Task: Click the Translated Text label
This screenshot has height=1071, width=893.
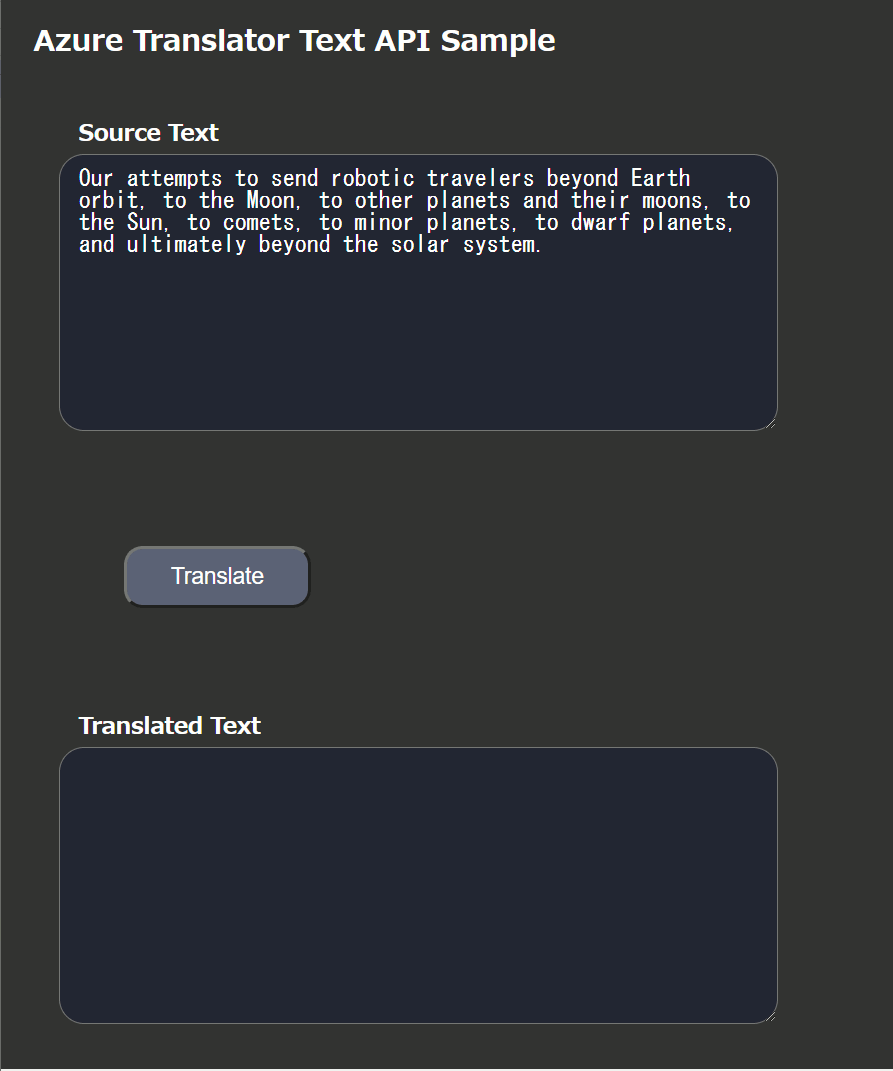Action: (169, 726)
